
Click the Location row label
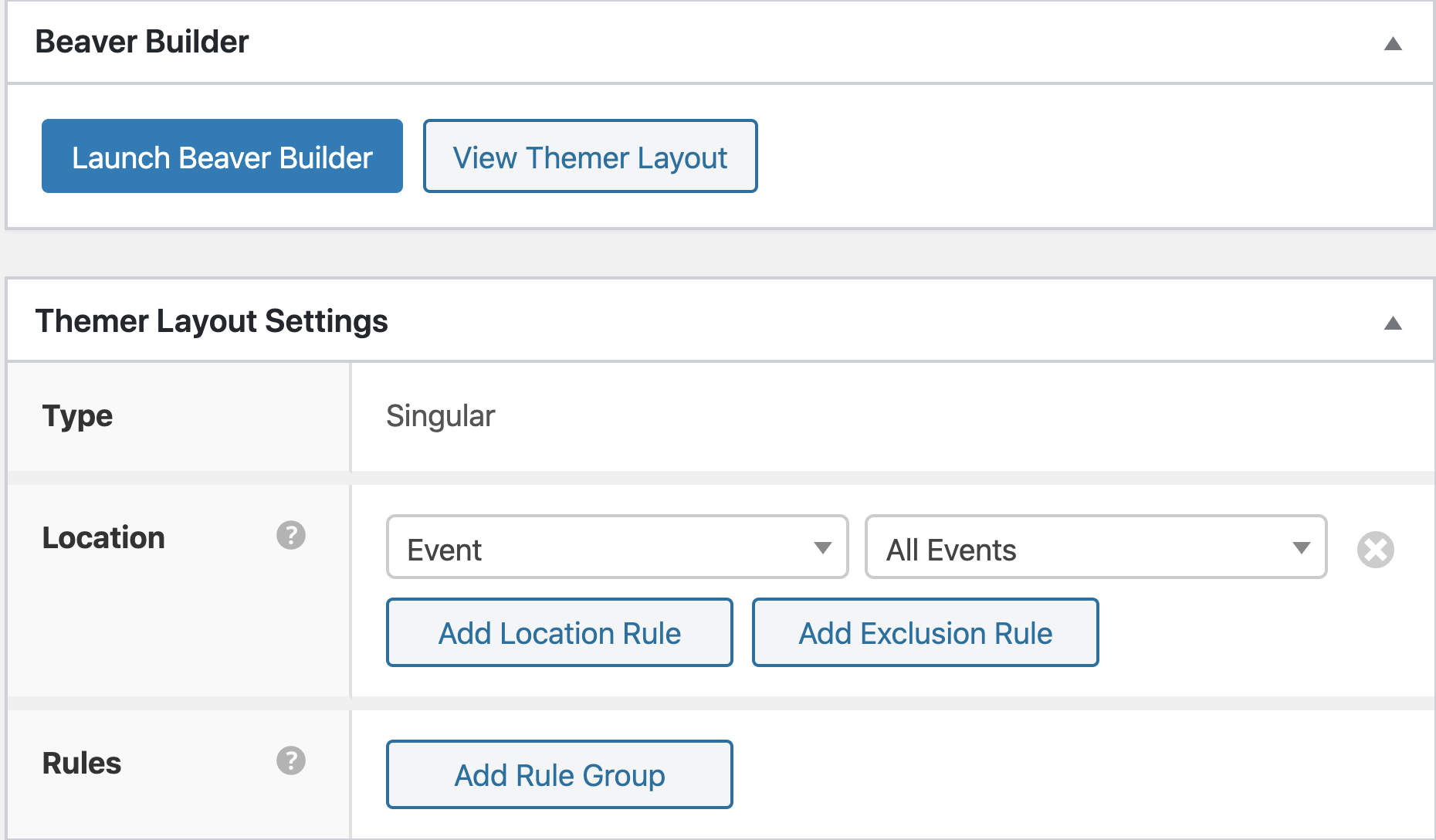(x=103, y=537)
